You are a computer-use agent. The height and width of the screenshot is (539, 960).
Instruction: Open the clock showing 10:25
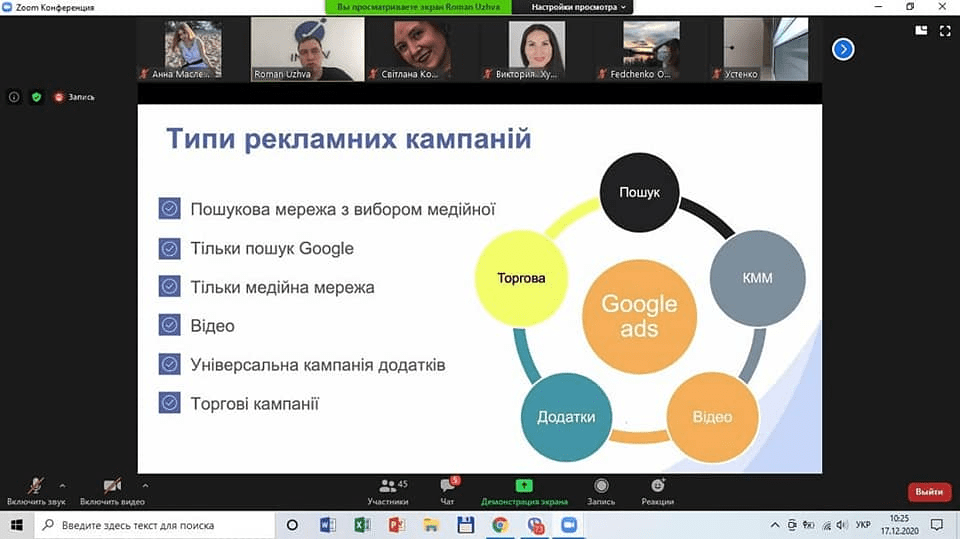[x=899, y=525]
